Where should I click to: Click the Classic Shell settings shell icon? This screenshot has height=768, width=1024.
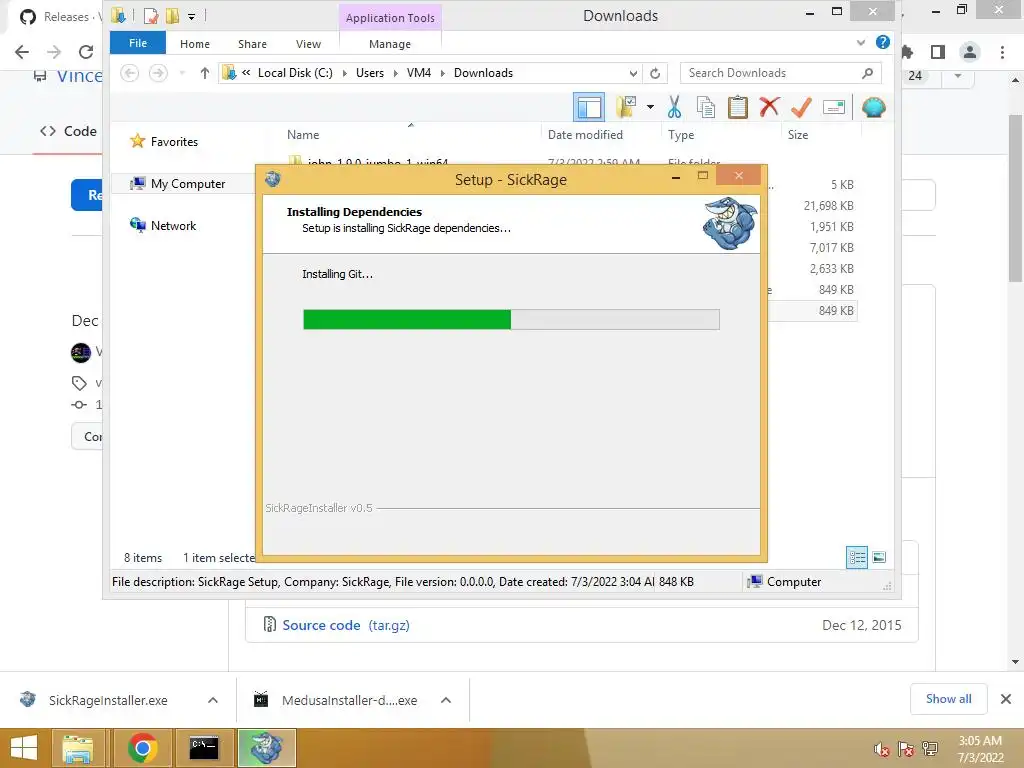873,107
